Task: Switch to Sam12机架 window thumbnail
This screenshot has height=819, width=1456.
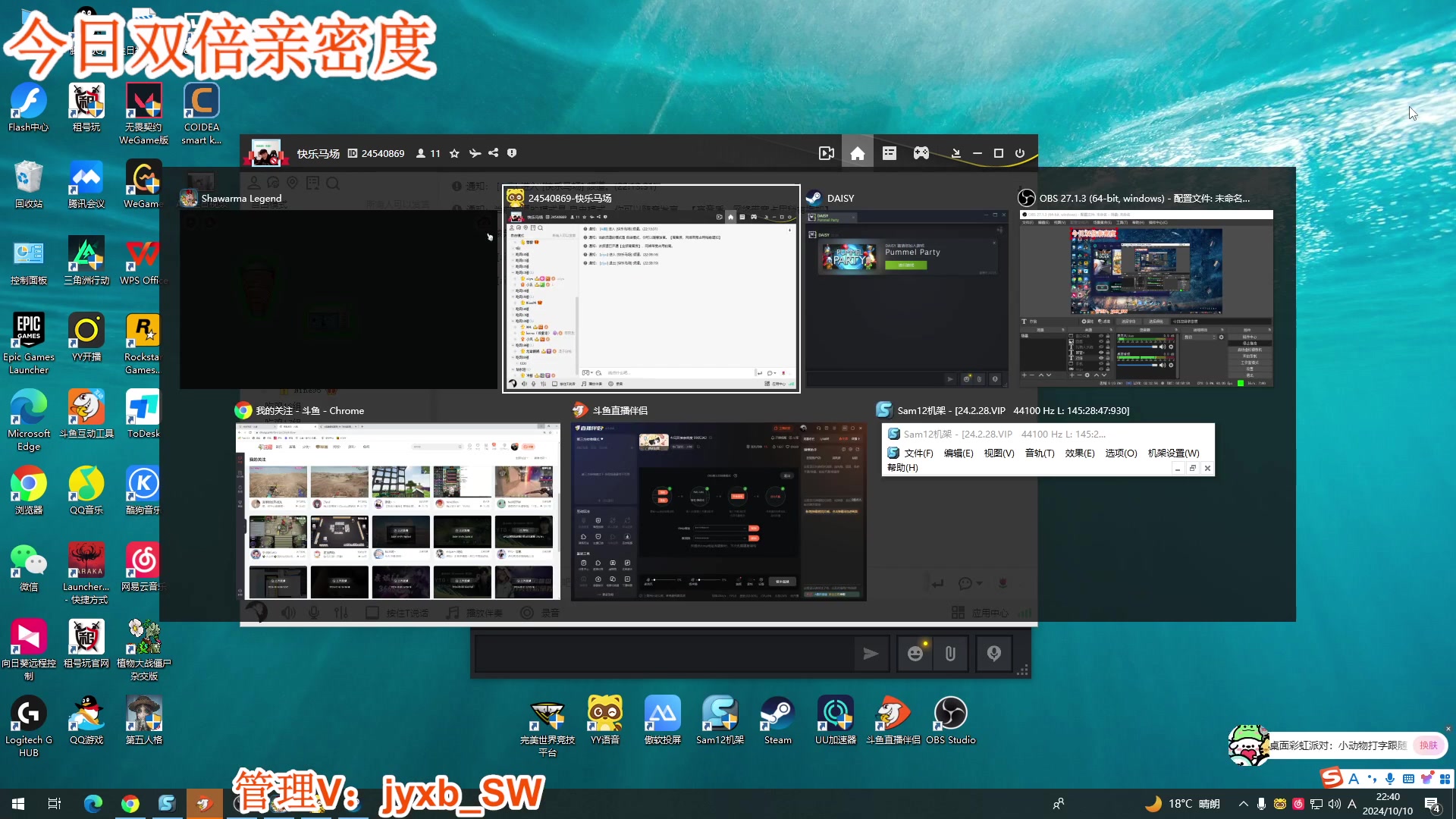Action: [1048, 450]
